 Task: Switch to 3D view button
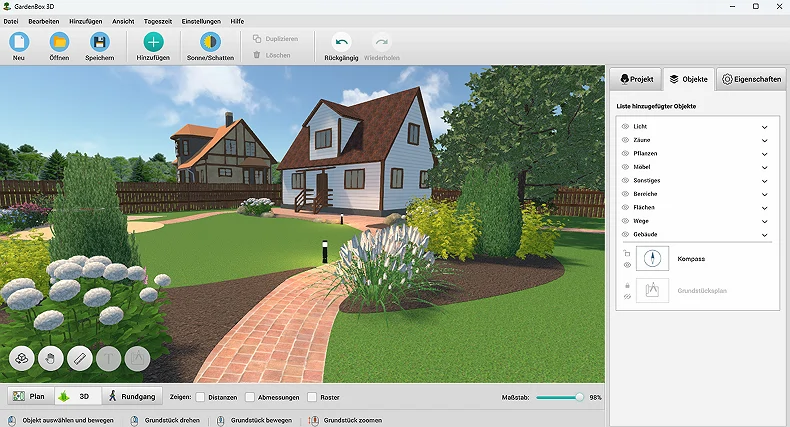[78, 396]
